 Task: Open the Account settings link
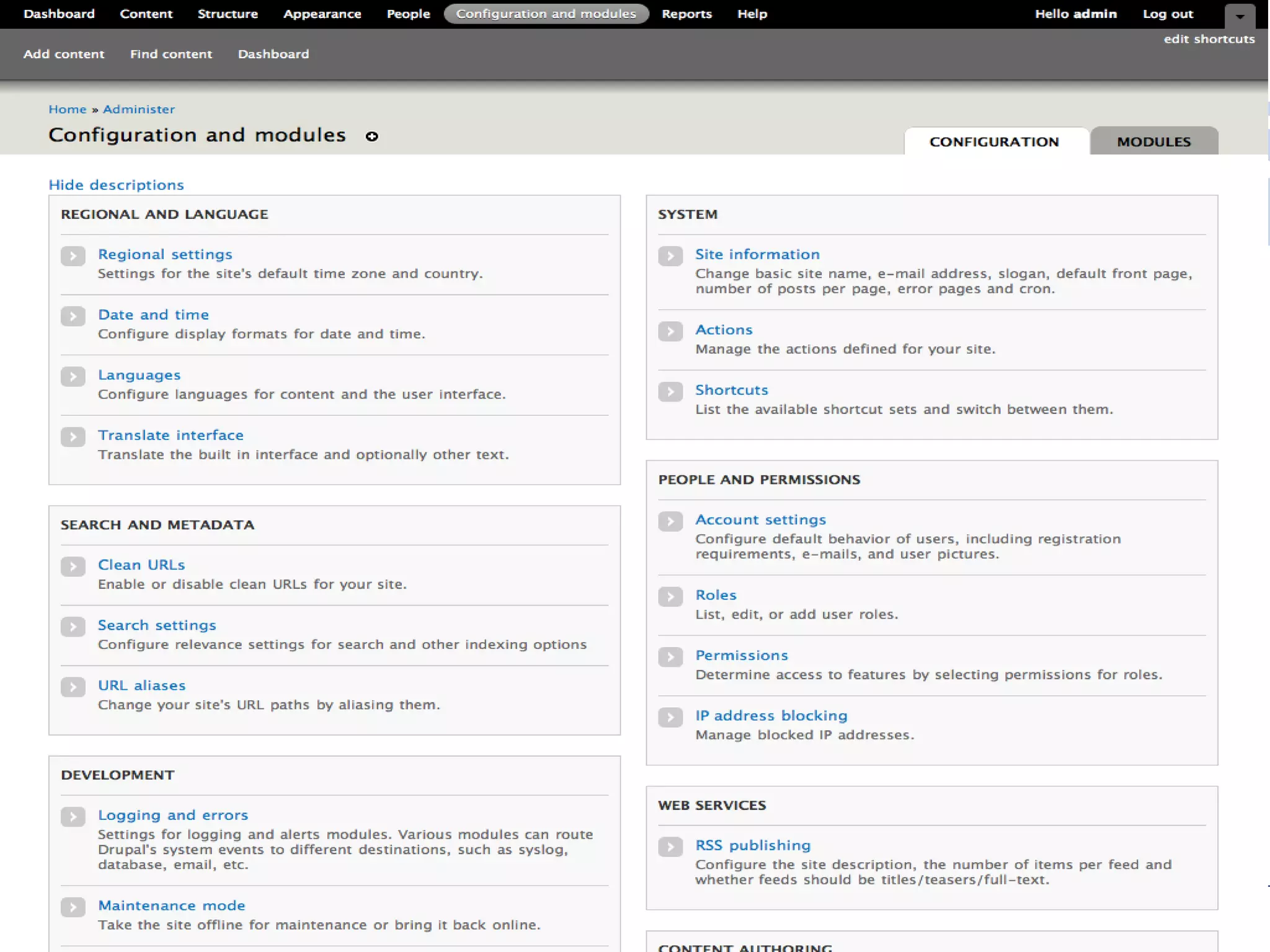760,519
